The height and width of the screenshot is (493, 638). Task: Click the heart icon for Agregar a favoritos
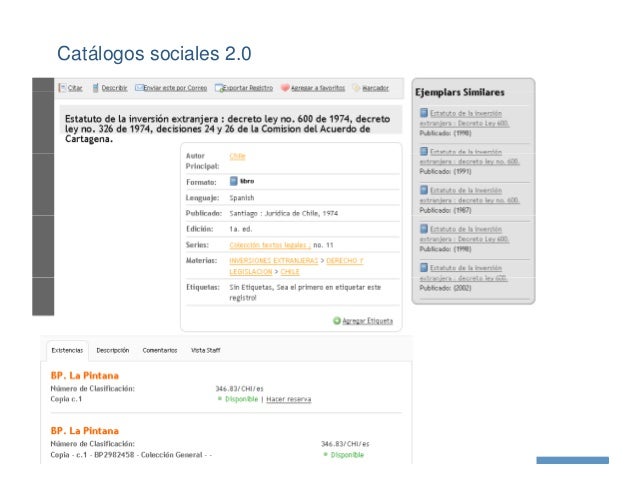tap(285, 87)
